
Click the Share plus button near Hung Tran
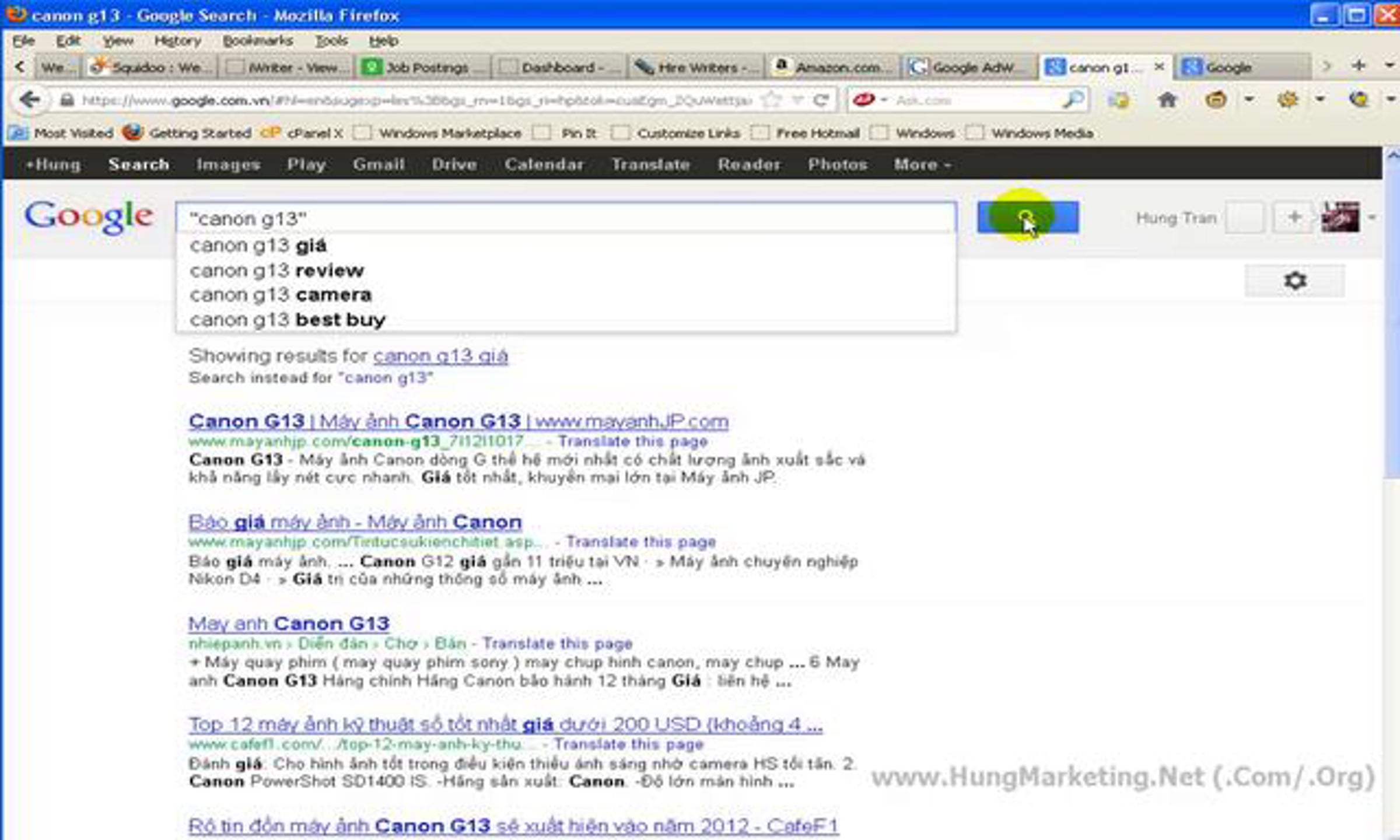coord(1294,218)
